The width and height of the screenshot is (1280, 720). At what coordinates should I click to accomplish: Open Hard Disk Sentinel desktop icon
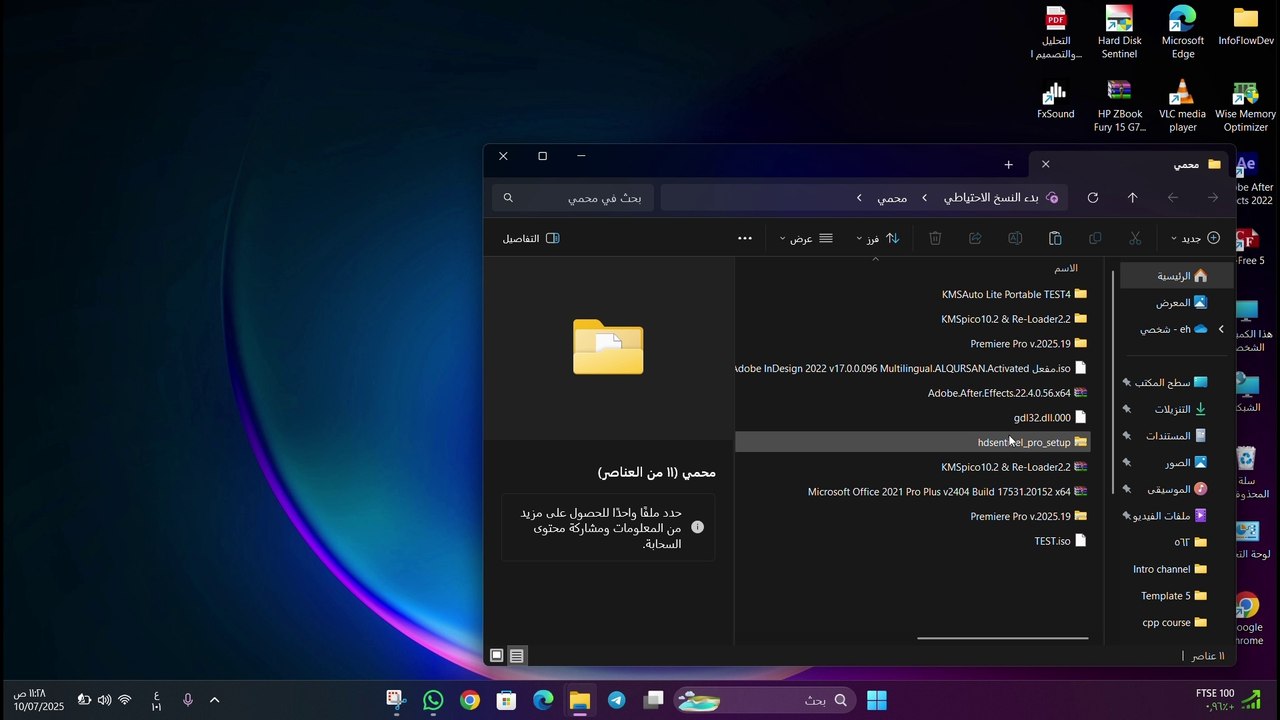(1119, 33)
